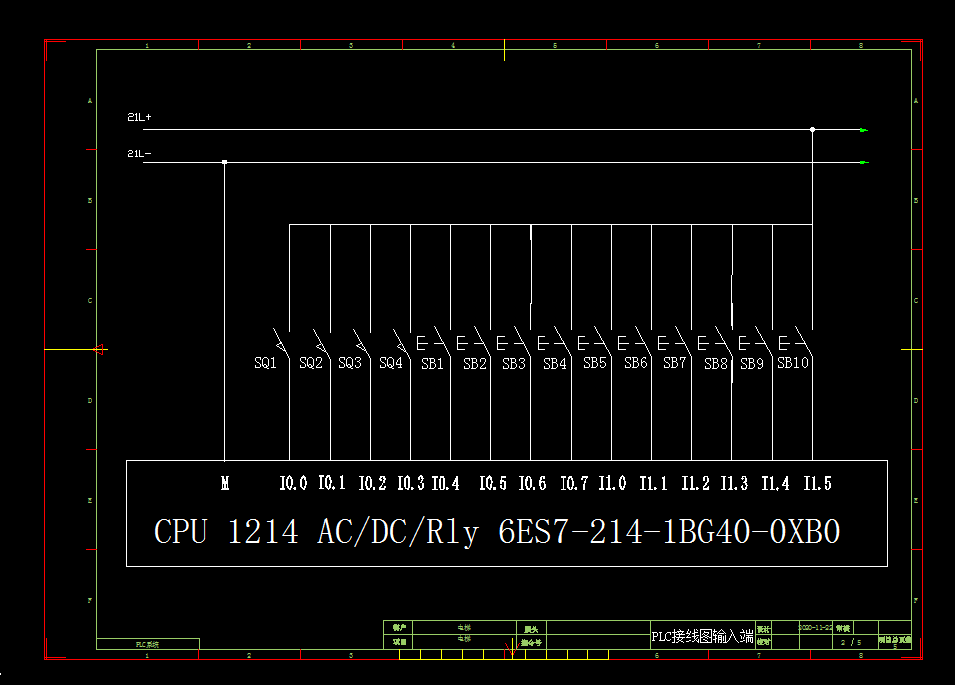Viewport: 955px width, 685px height.
Task: Select the I1.1 input terminal label
Action: coord(654,483)
